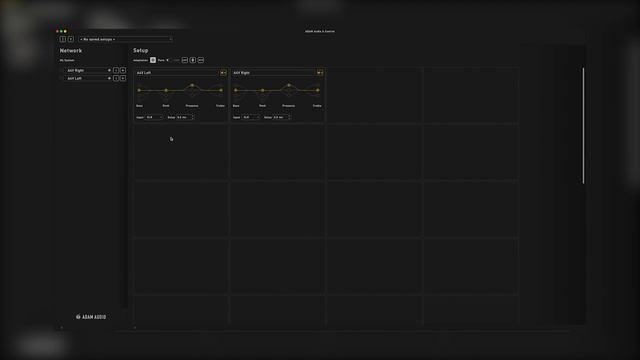
Task: Open the 'No saved setups' dropdown
Action: (x=125, y=39)
